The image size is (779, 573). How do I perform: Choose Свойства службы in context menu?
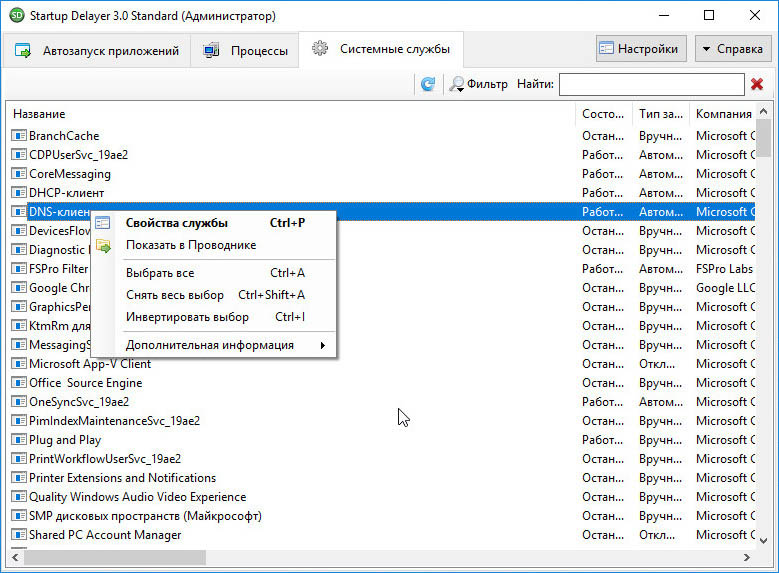(214, 223)
